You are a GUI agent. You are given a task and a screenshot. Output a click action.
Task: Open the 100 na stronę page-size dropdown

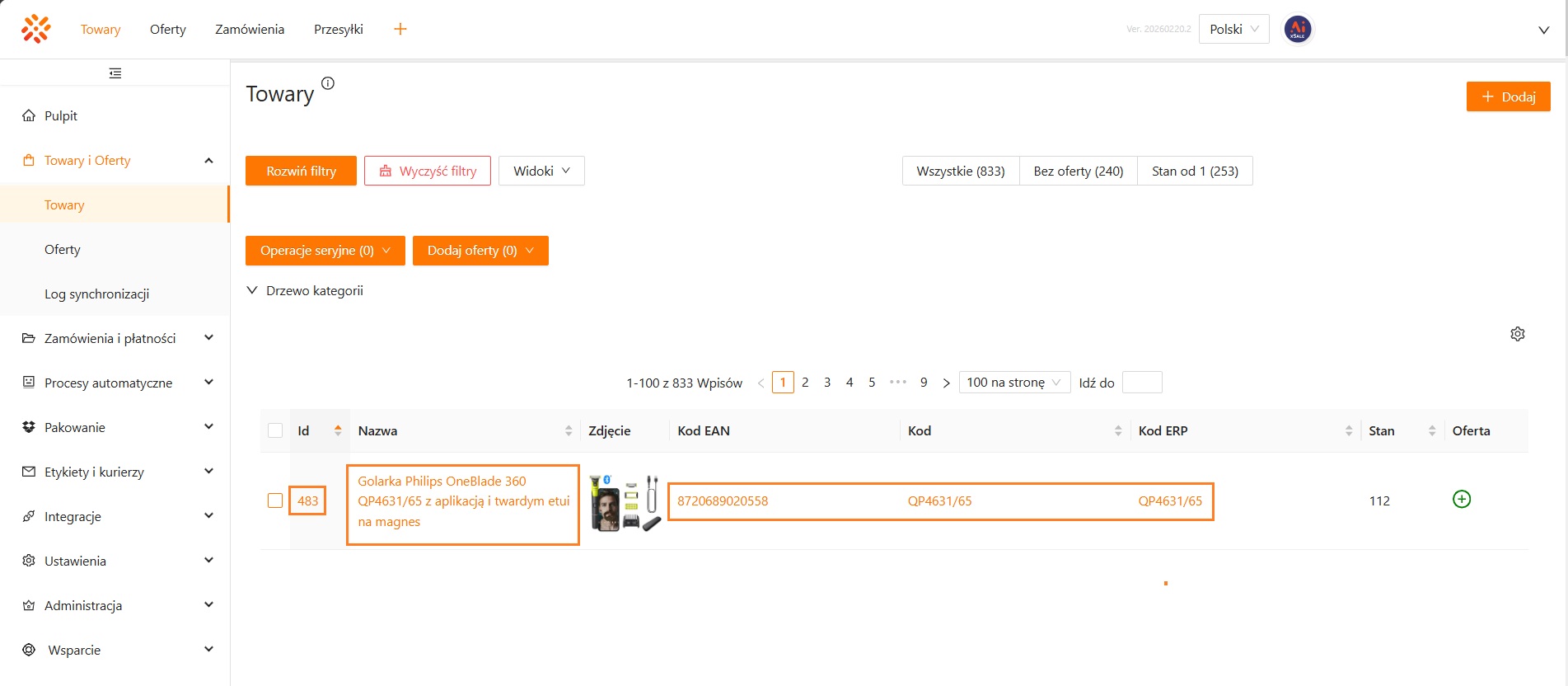[x=1013, y=383]
